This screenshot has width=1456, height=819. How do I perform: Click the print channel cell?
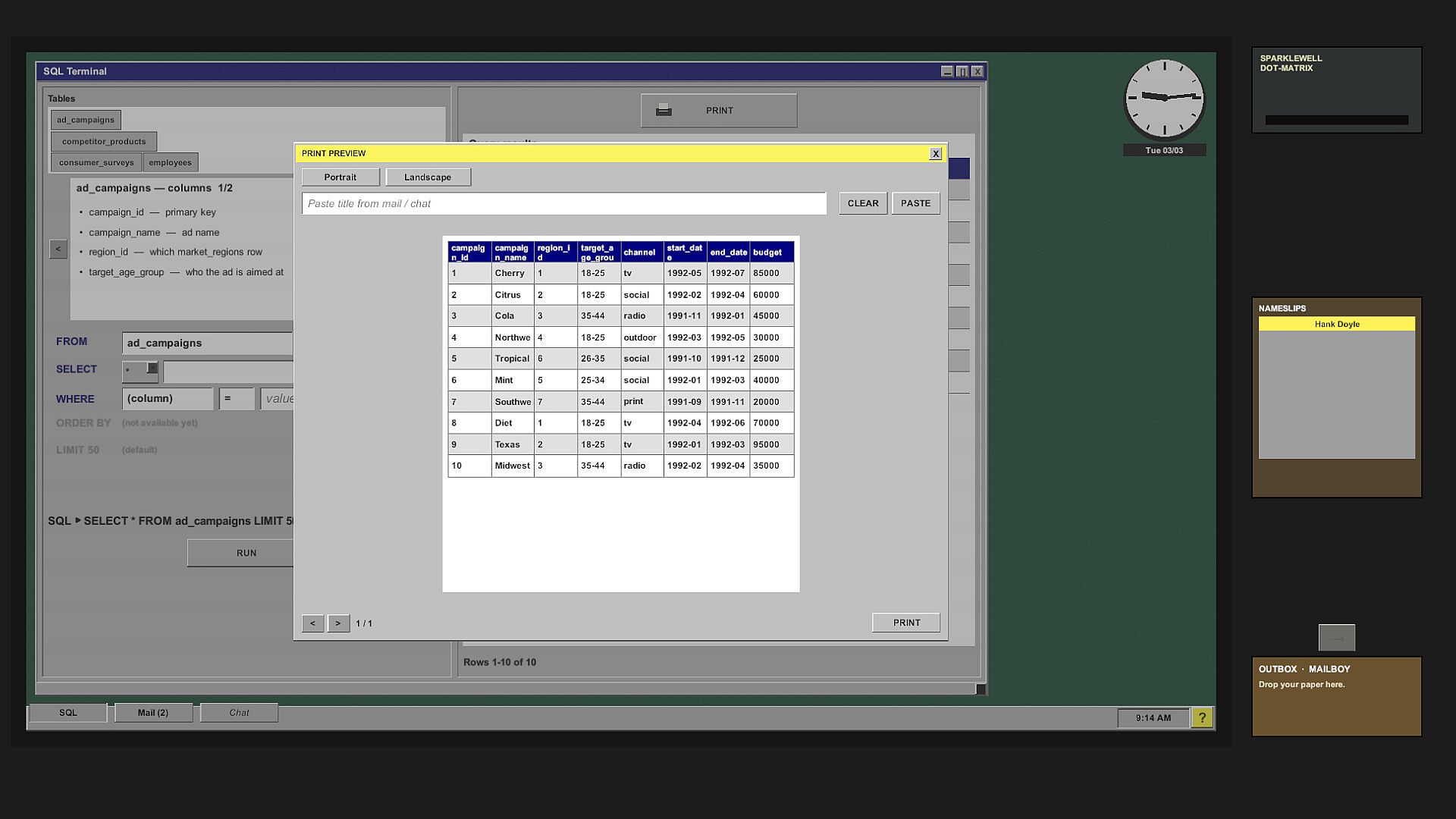click(642, 402)
